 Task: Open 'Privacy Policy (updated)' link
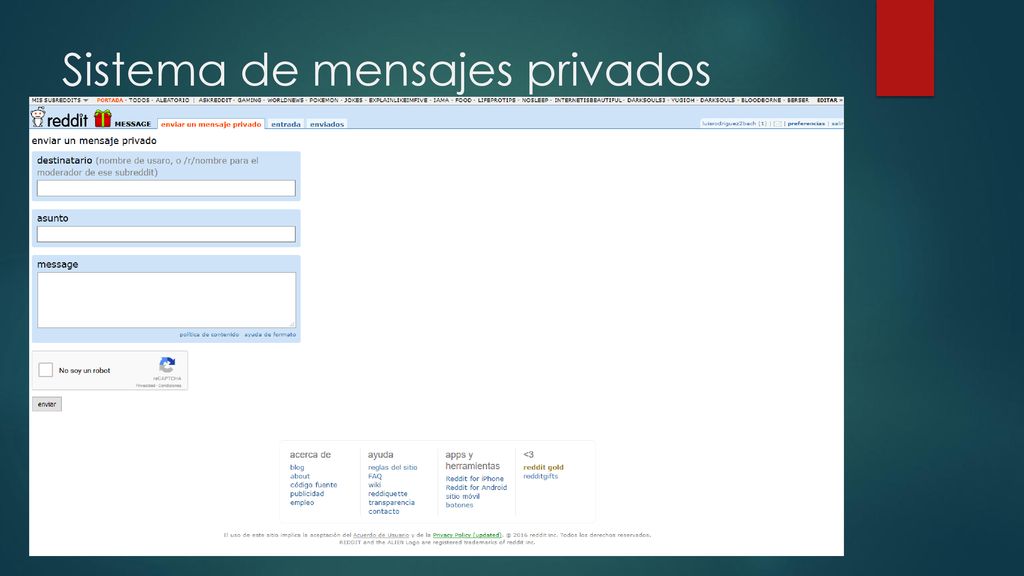(467, 535)
